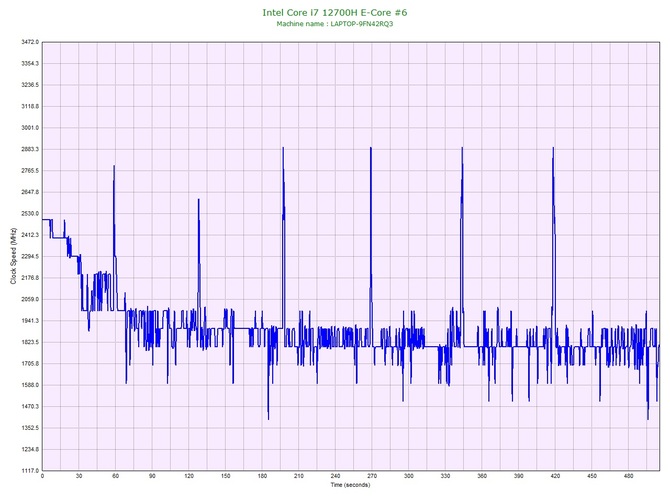670x502 pixels.
Task: Click the 90 seconds x-axis tick label
Action: (153, 476)
